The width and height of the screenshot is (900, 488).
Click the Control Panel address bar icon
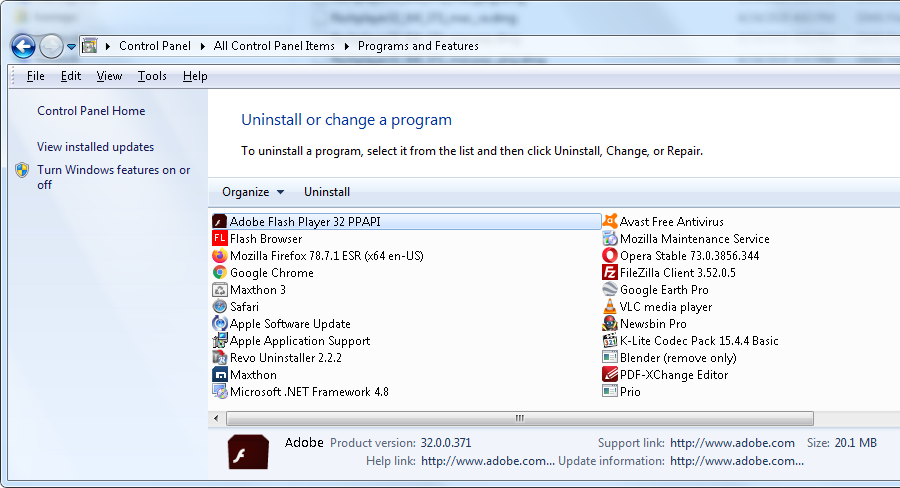tap(90, 46)
